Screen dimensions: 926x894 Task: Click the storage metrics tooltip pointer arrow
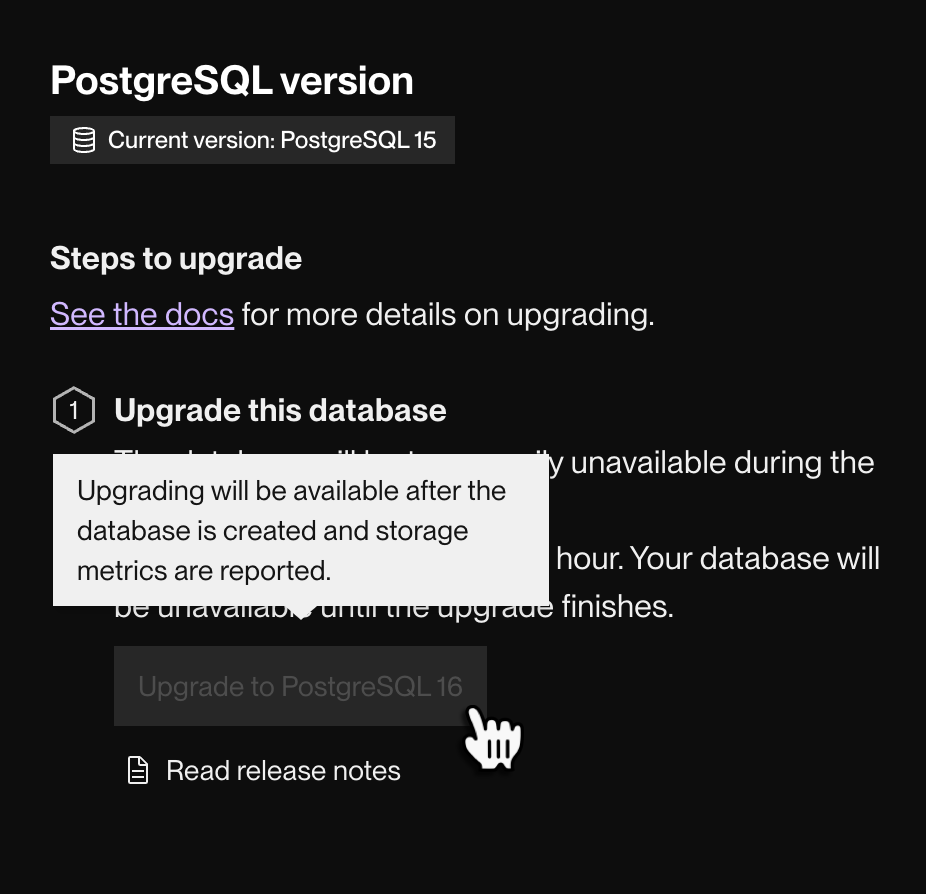pyautogui.click(x=303, y=609)
